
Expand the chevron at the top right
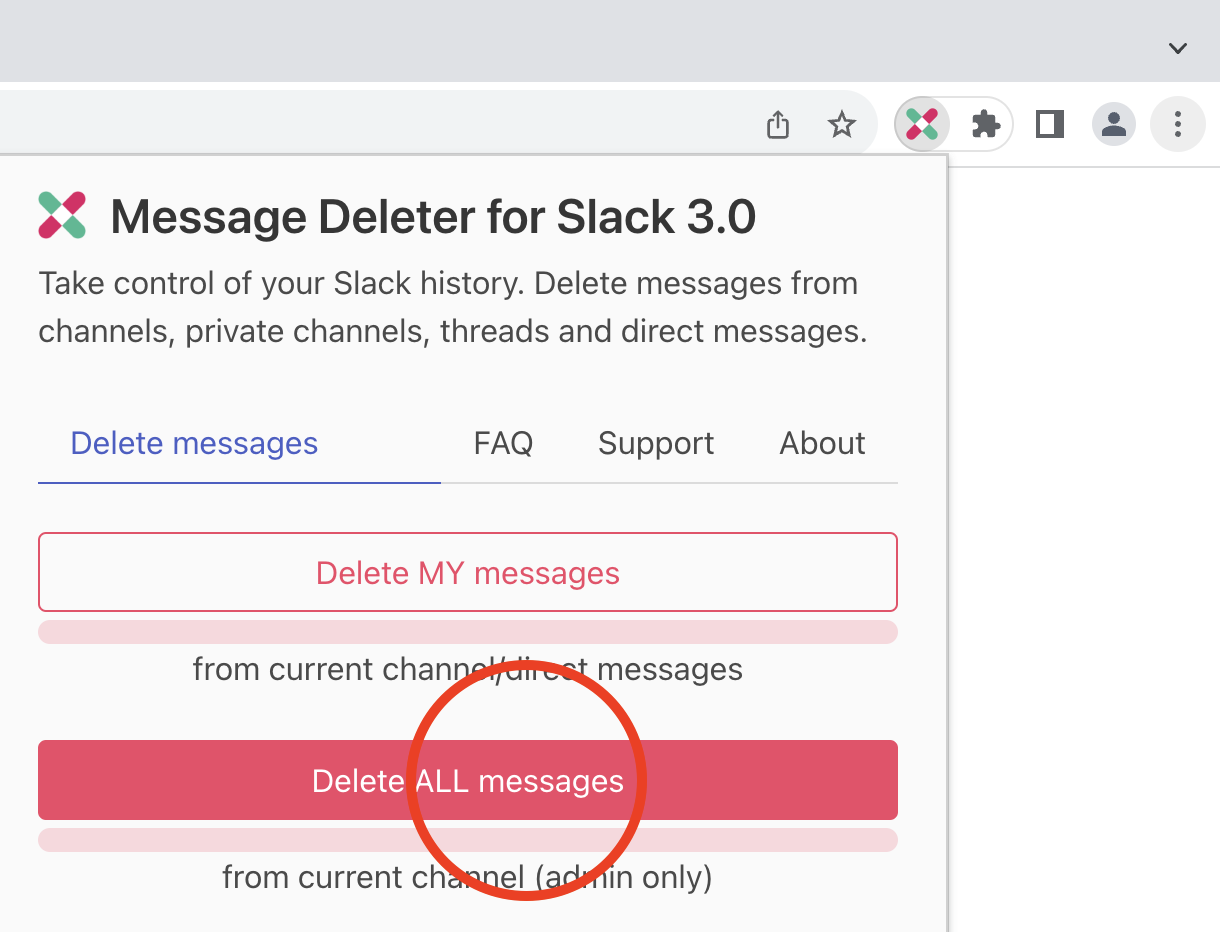tap(1177, 47)
